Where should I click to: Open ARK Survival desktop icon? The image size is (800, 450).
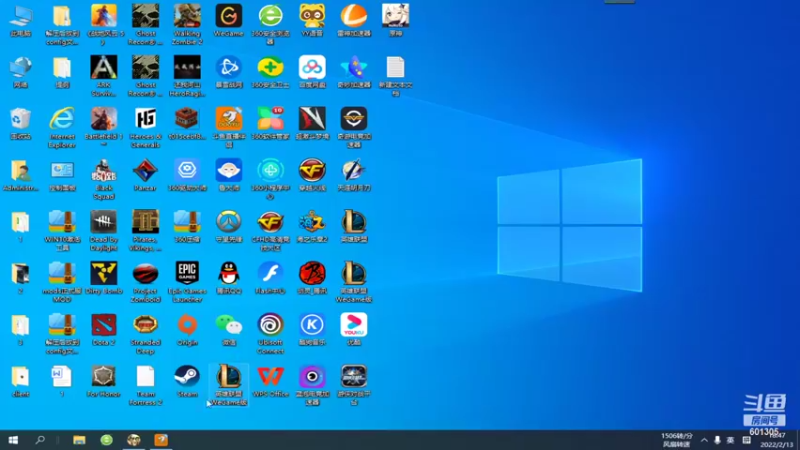104,76
